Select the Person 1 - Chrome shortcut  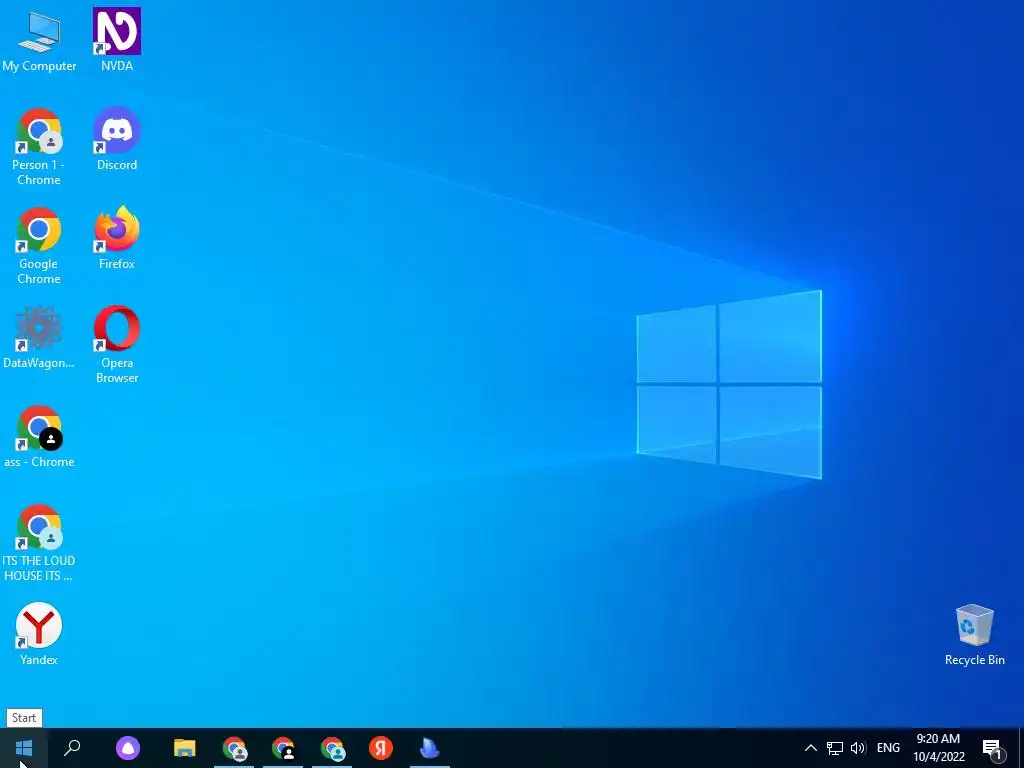click(x=39, y=148)
